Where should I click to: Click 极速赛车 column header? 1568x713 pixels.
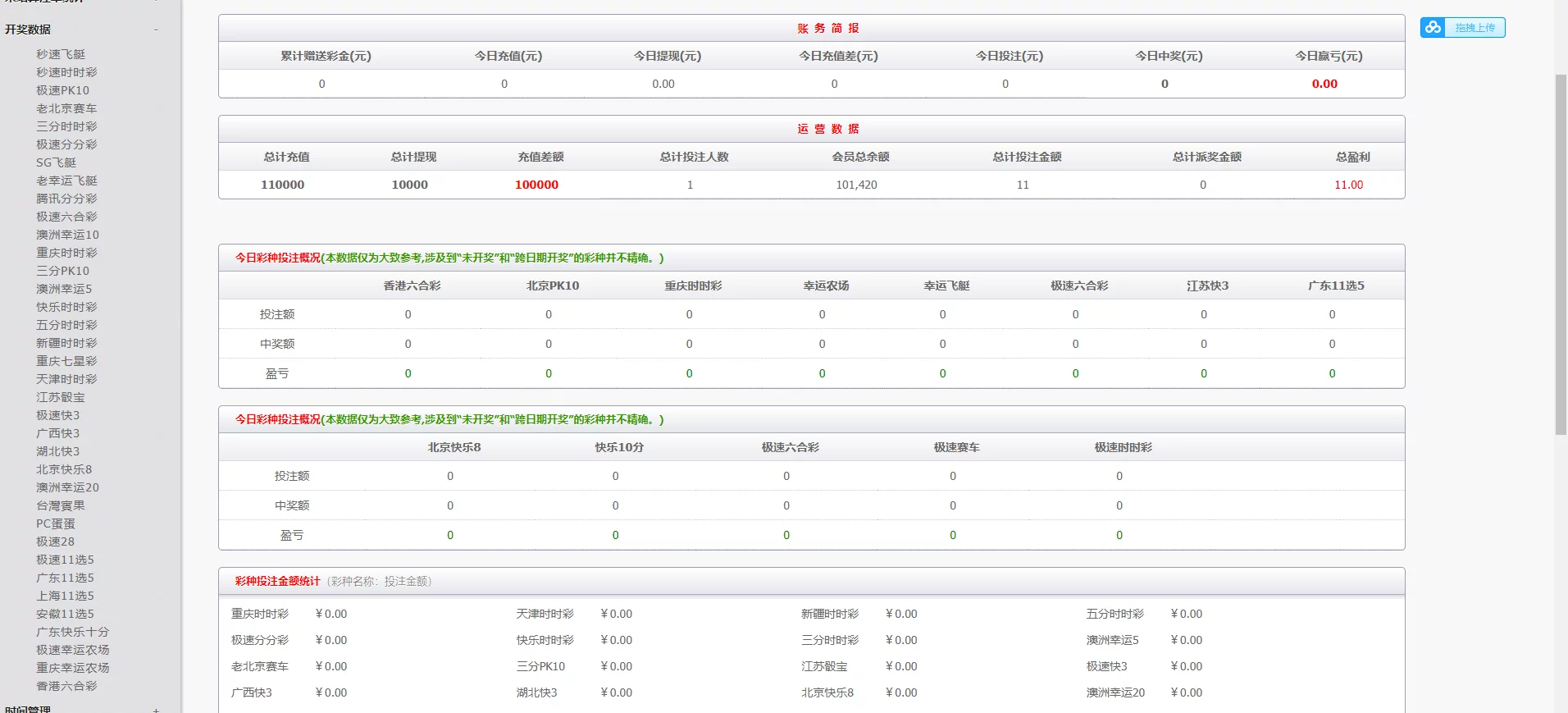[x=956, y=447]
